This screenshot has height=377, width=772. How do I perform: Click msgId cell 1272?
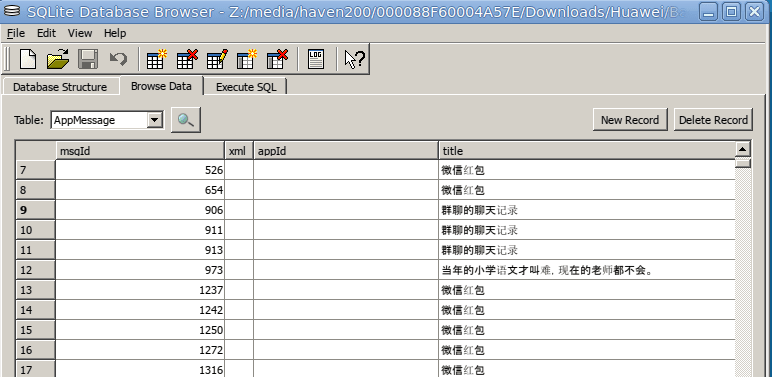coord(140,350)
